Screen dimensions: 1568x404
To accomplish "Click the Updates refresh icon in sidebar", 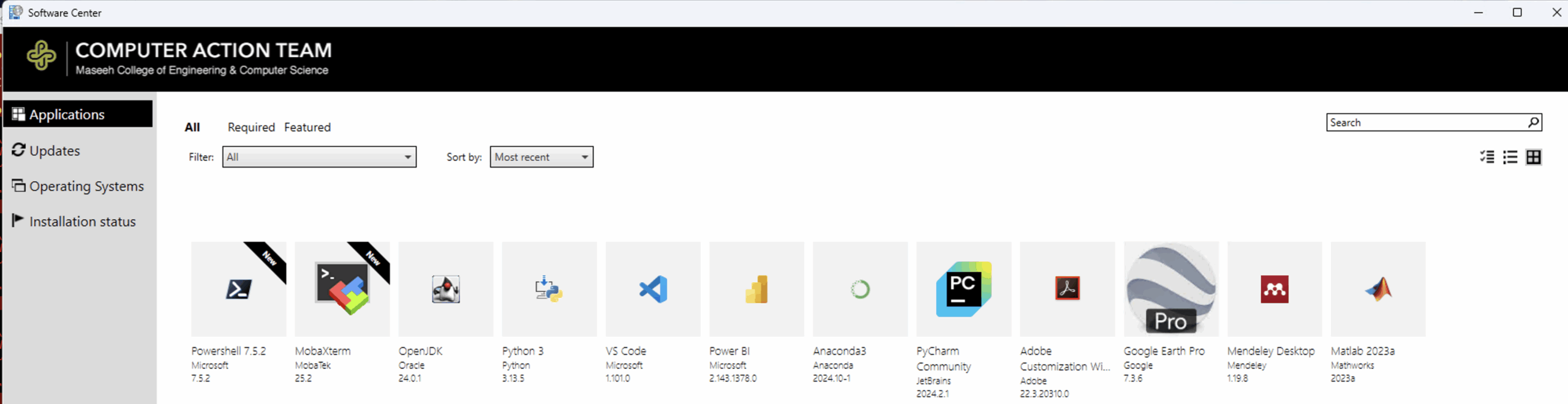I will point(18,150).
